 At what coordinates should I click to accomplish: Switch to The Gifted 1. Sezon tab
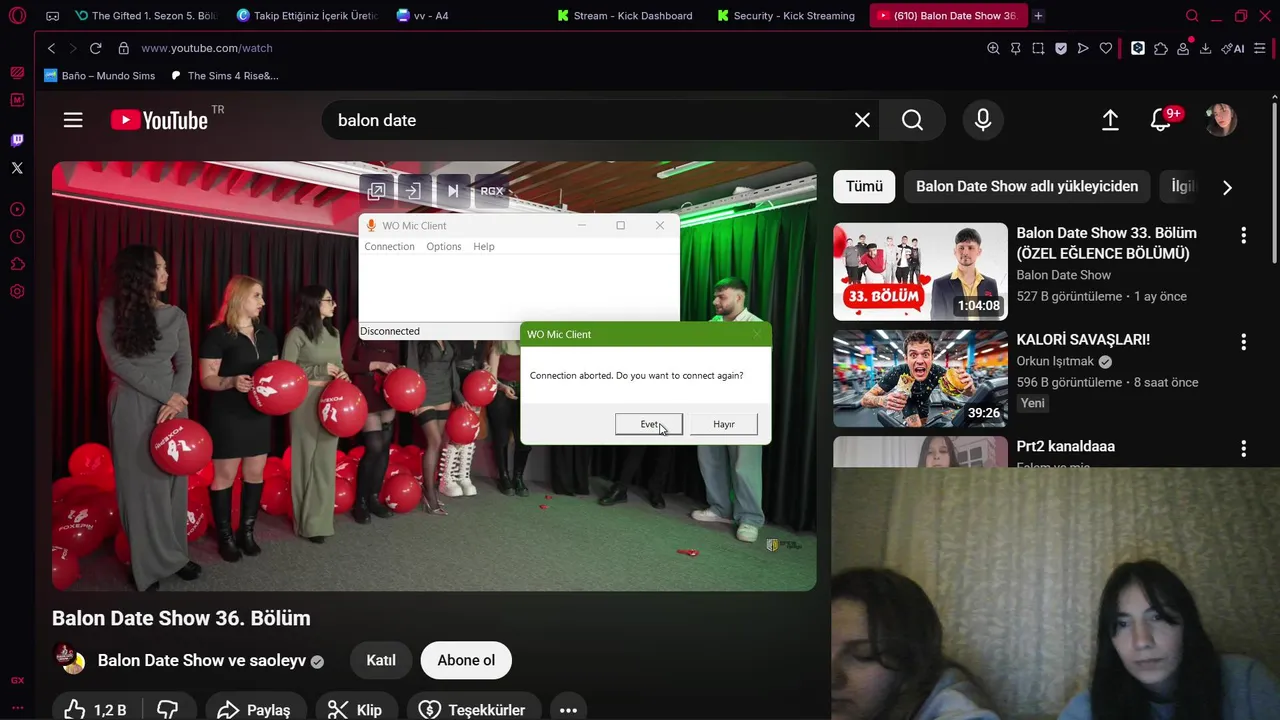(145, 16)
